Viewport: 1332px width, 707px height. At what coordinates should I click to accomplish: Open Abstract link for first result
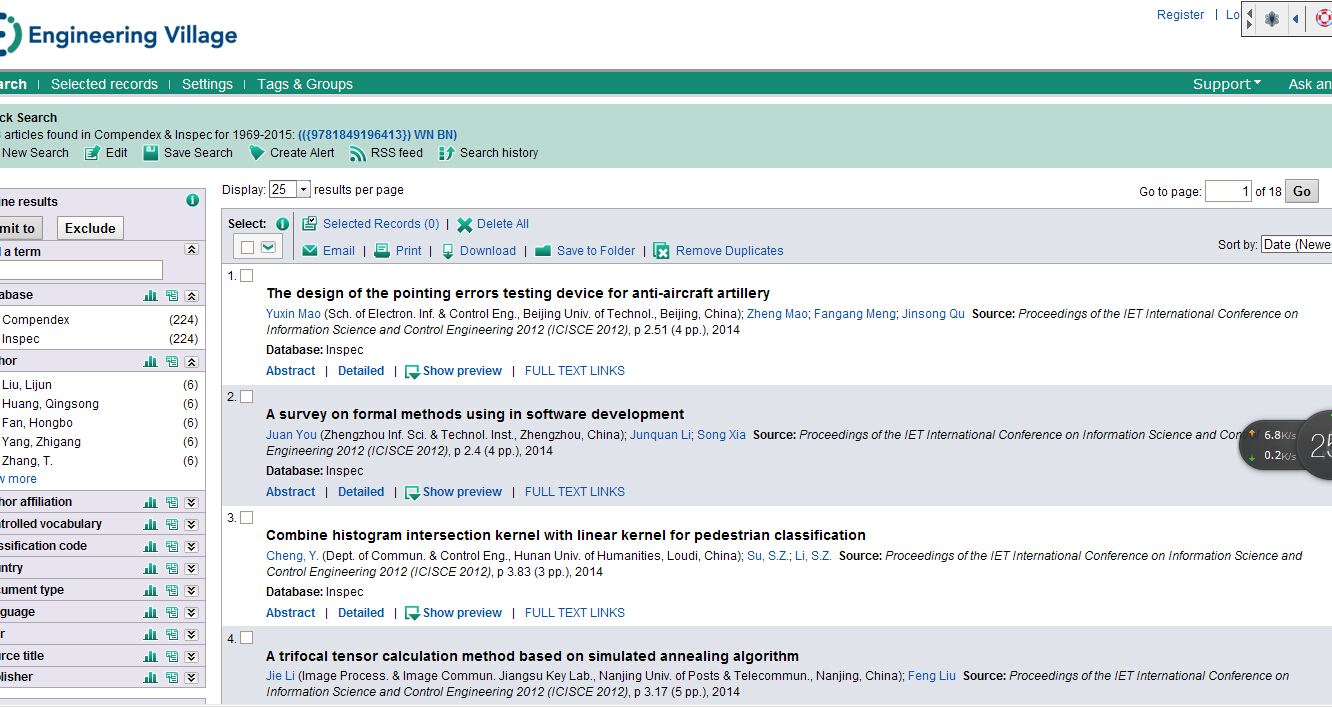click(x=290, y=371)
